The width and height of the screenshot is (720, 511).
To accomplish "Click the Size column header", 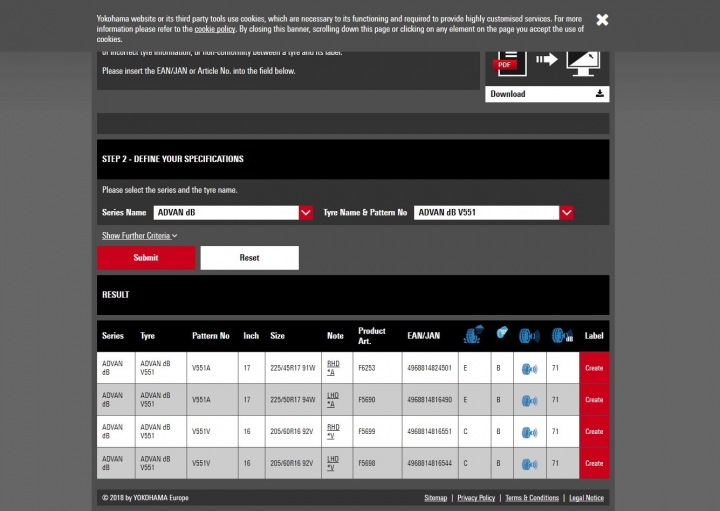I will pos(277,336).
